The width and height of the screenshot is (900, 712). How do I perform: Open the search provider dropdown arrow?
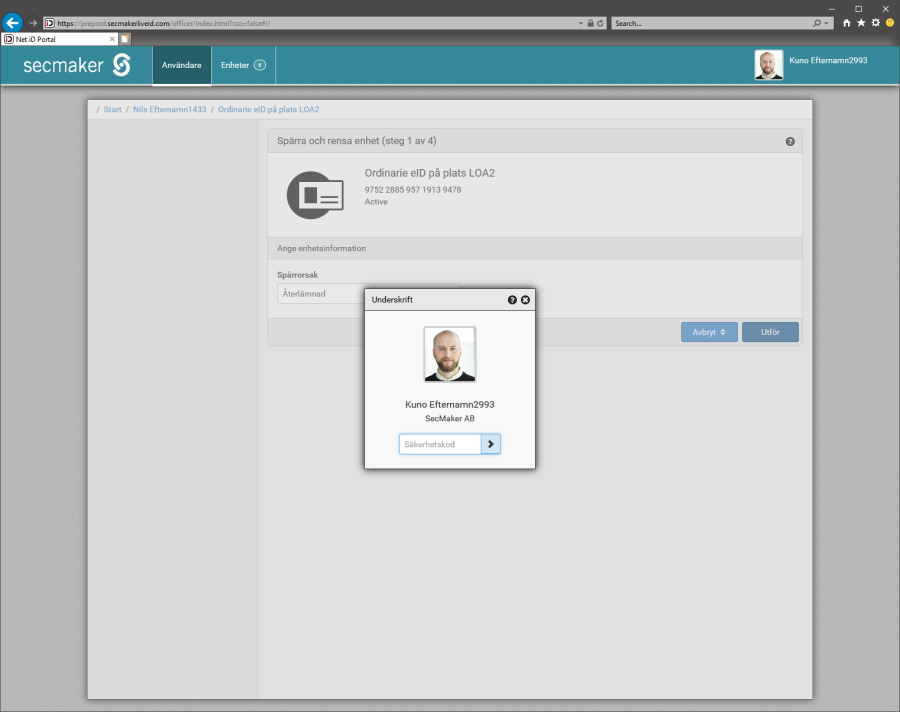827,24
